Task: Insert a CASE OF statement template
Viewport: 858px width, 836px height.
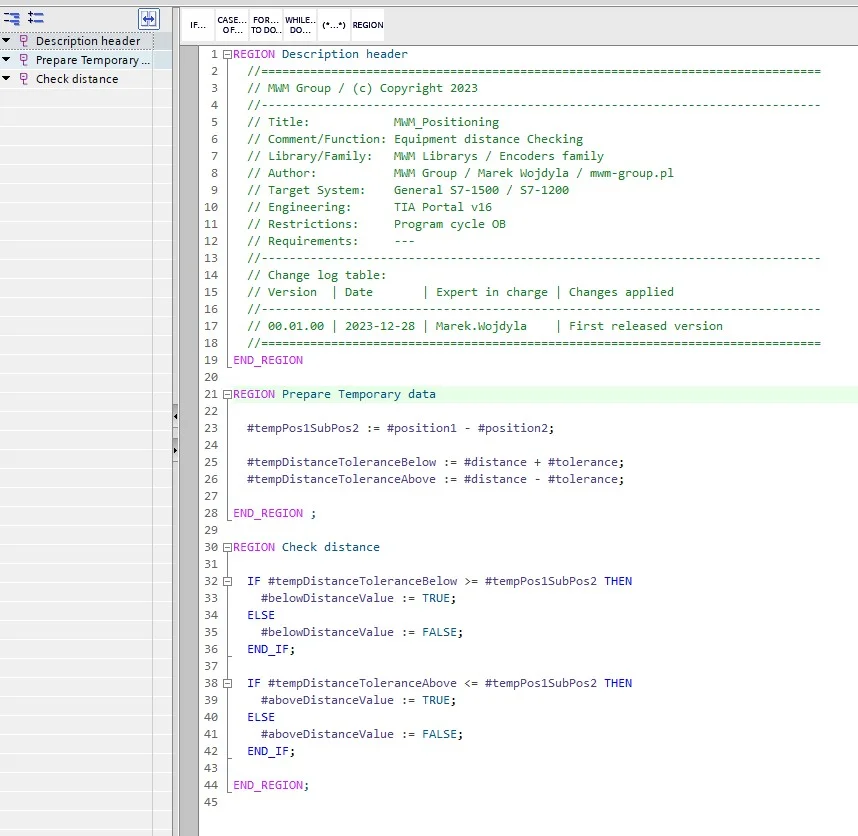Action: coord(231,25)
